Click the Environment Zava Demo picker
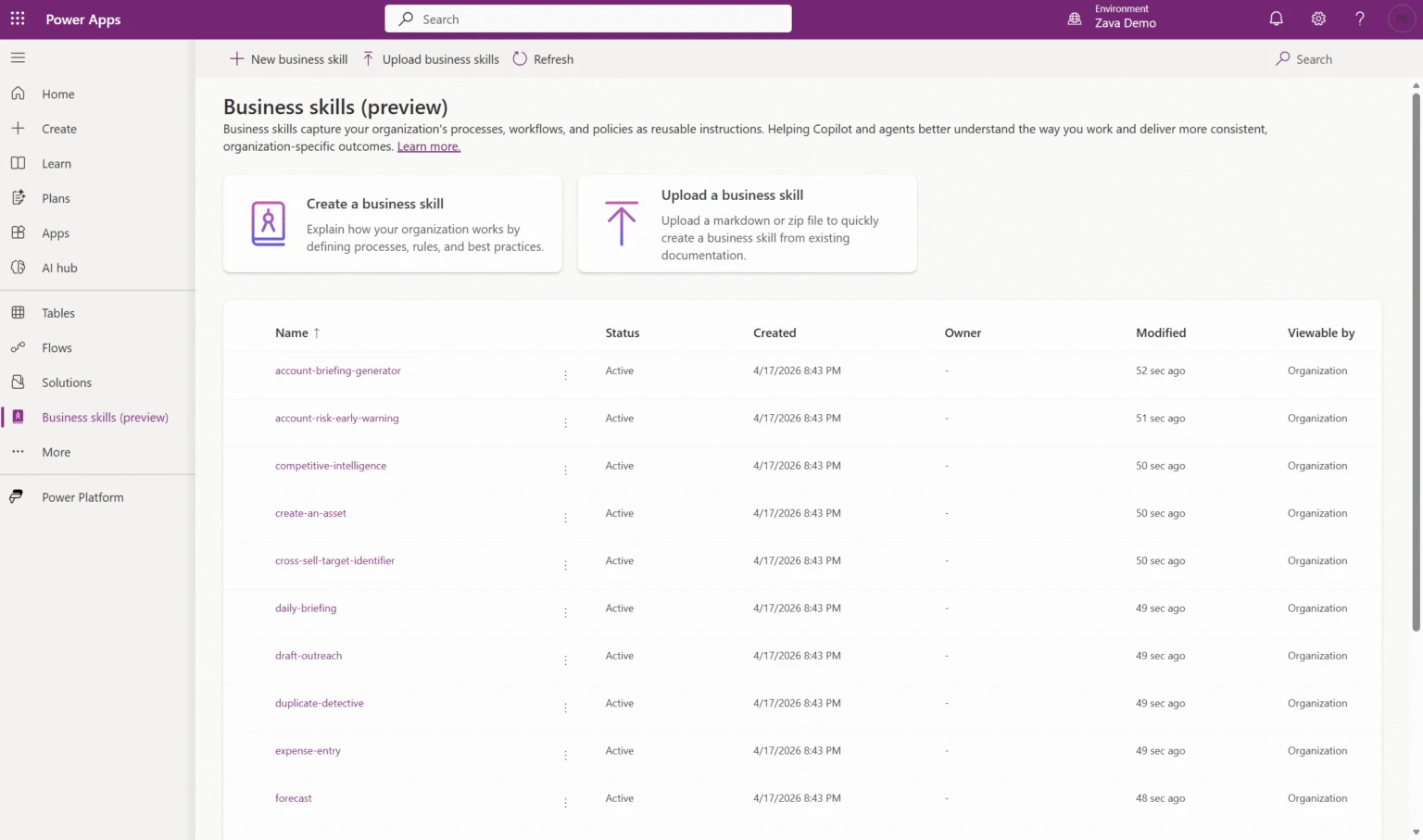The image size is (1423, 840). [1112, 17]
